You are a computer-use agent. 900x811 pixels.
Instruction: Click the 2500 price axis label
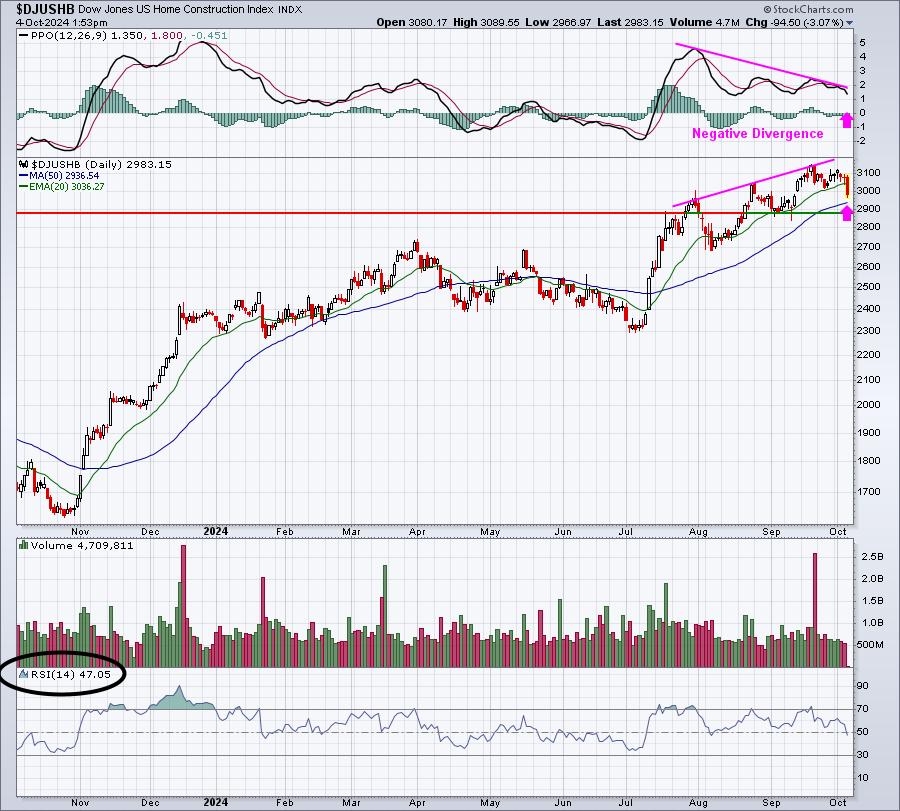point(869,287)
